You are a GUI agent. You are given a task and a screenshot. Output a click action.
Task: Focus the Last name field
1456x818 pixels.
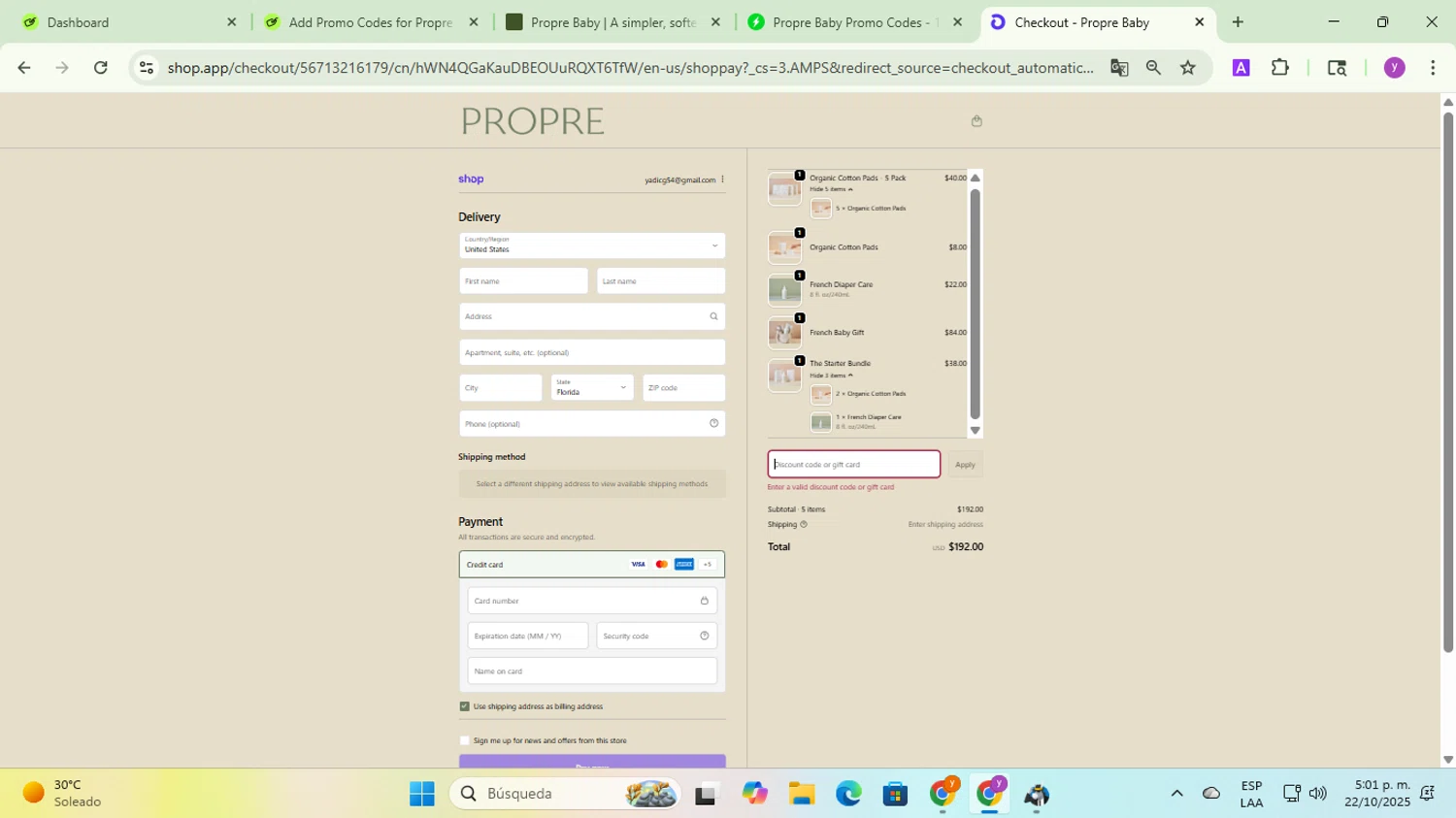pyautogui.click(x=661, y=281)
